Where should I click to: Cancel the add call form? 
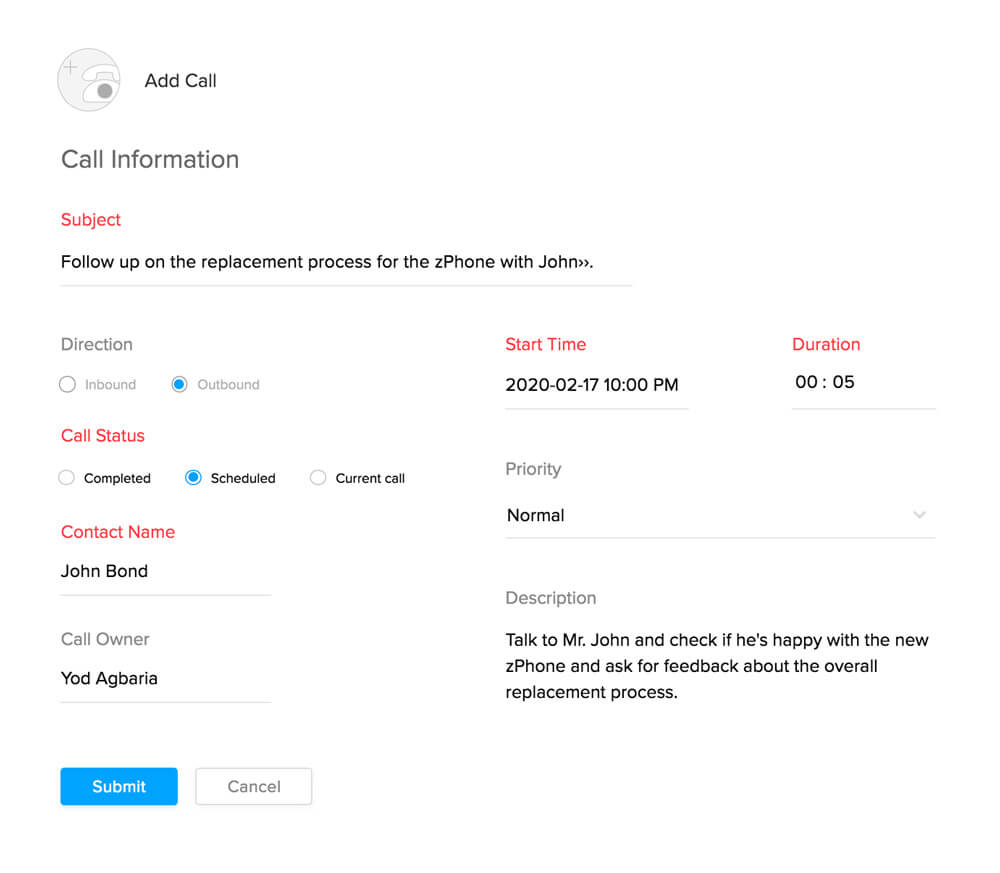tap(254, 786)
